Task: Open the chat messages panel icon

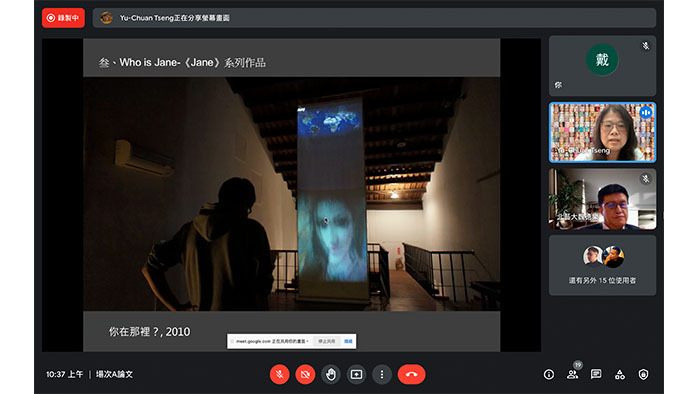Action: click(x=596, y=374)
